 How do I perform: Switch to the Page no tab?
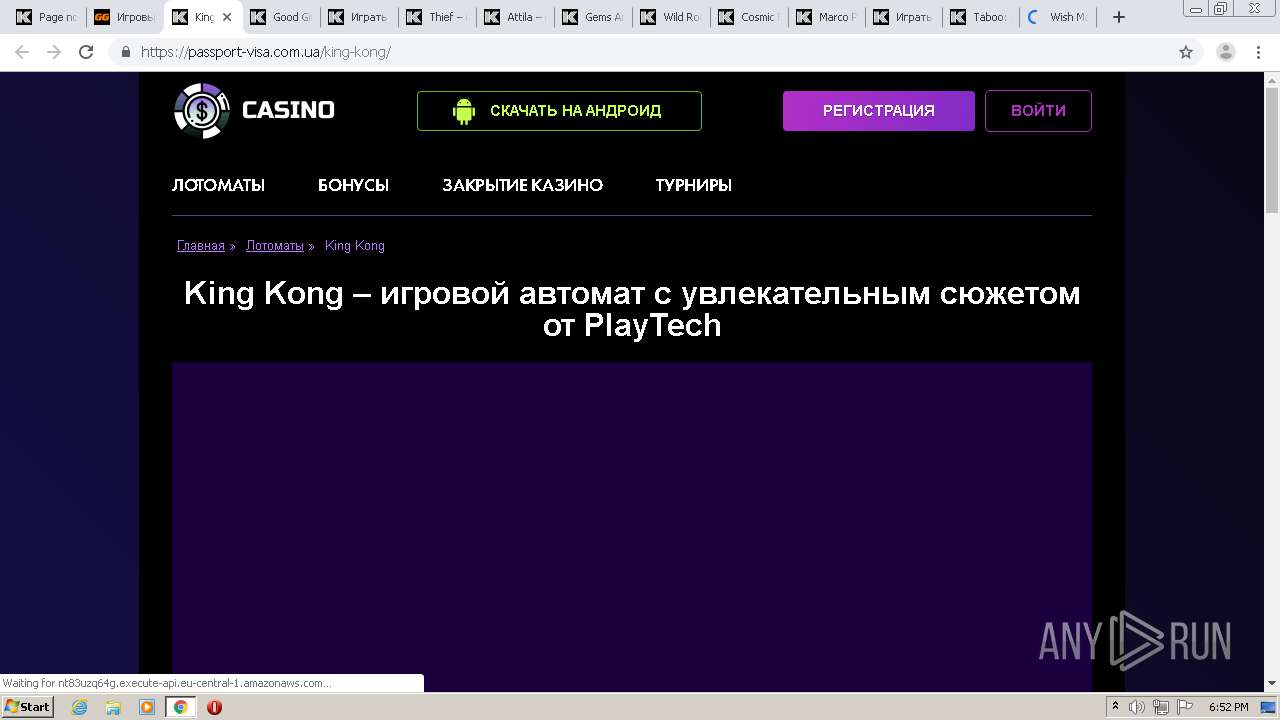[46, 17]
